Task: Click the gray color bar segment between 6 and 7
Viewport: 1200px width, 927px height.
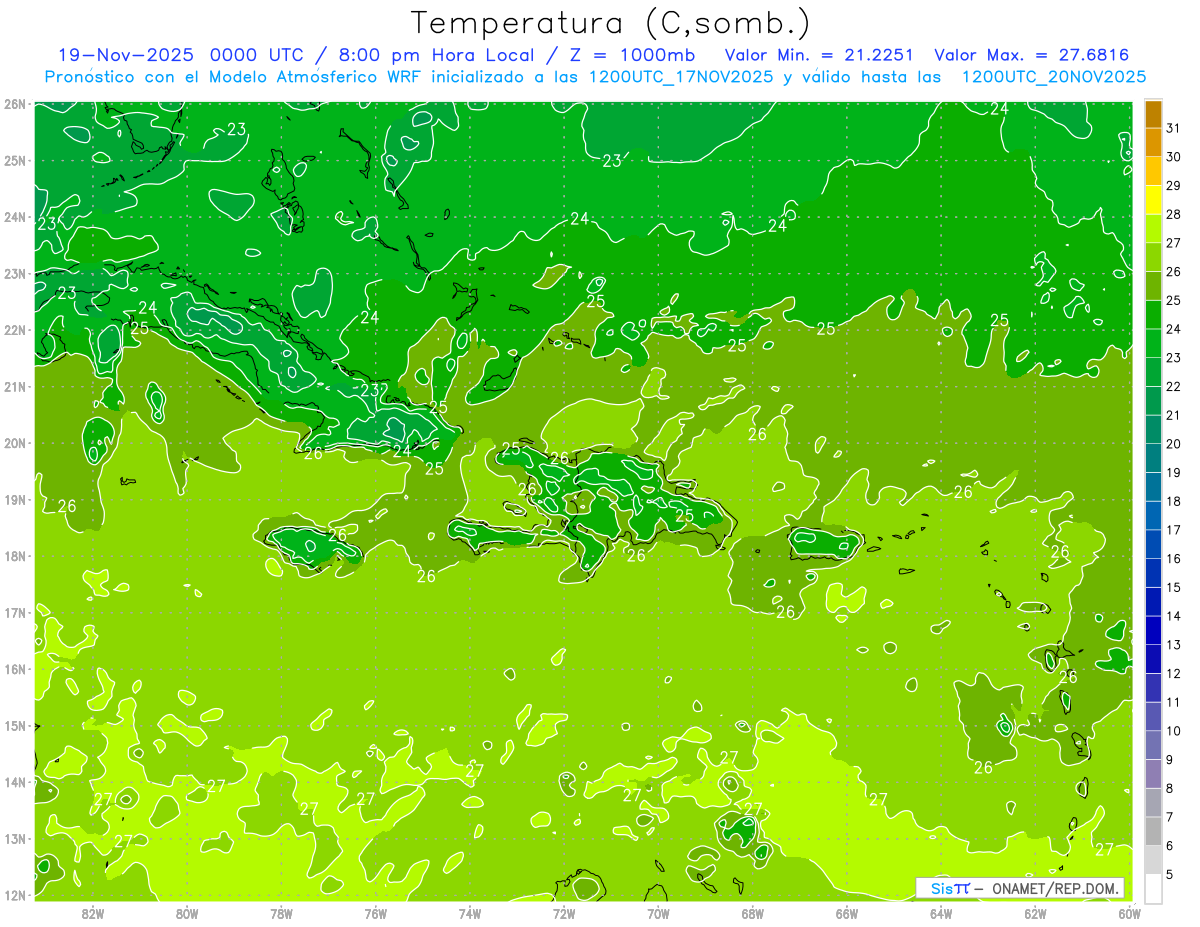Action: click(x=1153, y=831)
